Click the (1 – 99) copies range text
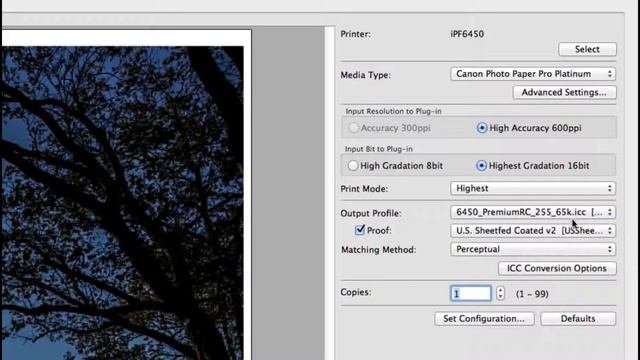This screenshot has height=360, width=640. (x=532, y=294)
